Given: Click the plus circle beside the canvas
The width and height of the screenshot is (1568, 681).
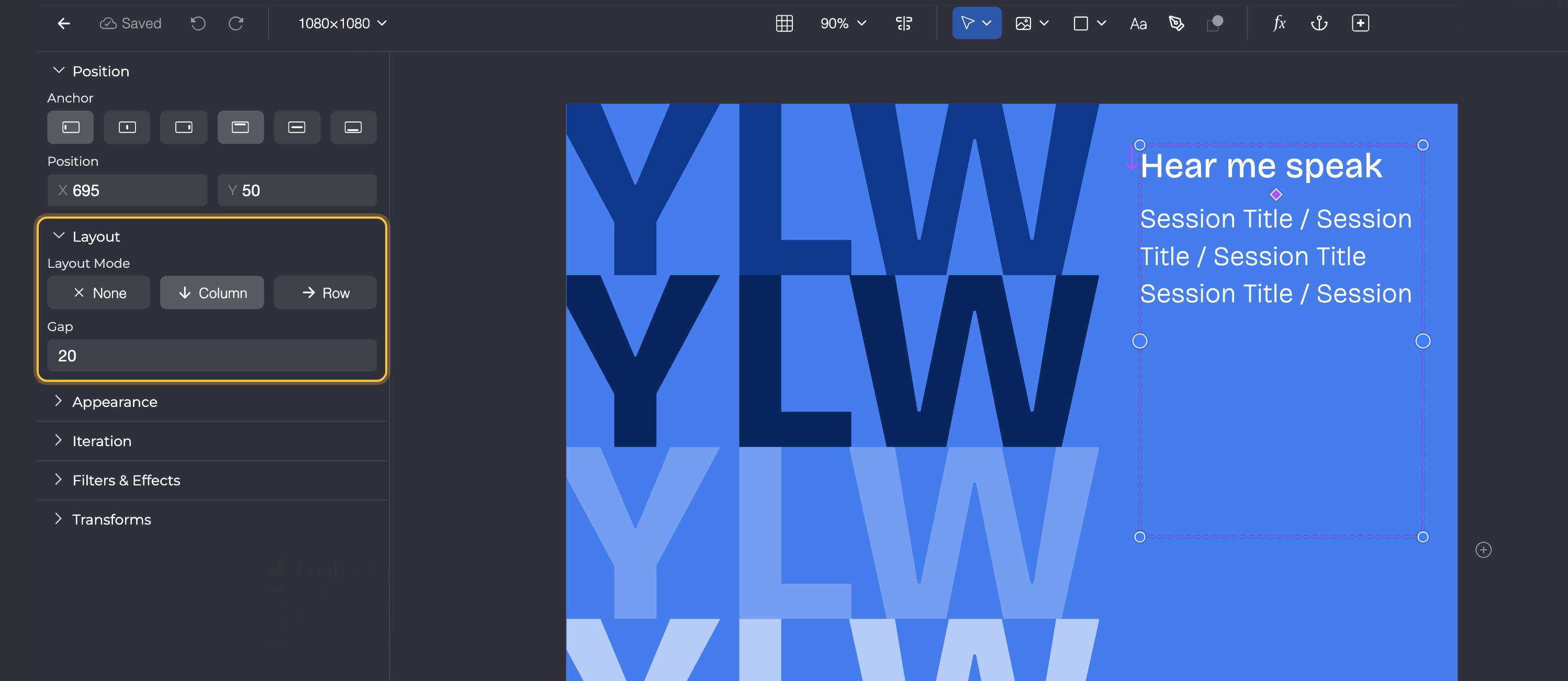Looking at the screenshot, I should [x=1483, y=550].
